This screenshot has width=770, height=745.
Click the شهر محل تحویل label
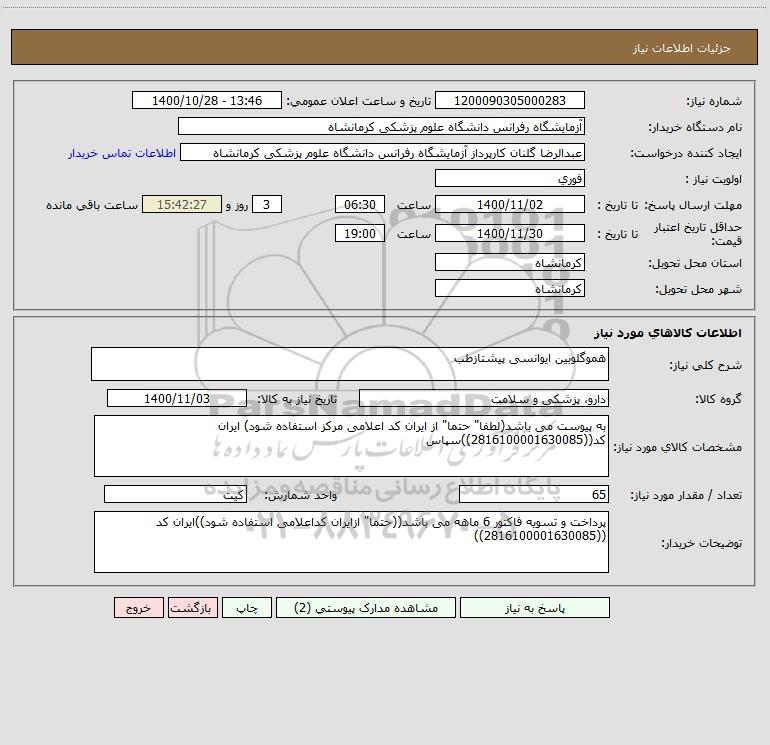pyautogui.click(x=698, y=289)
